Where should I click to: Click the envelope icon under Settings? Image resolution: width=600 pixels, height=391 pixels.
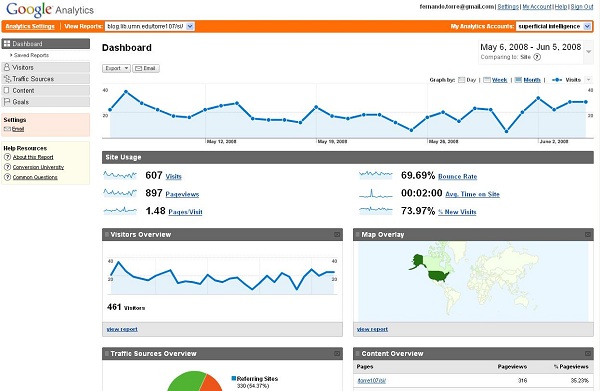pyautogui.click(x=7, y=129)
